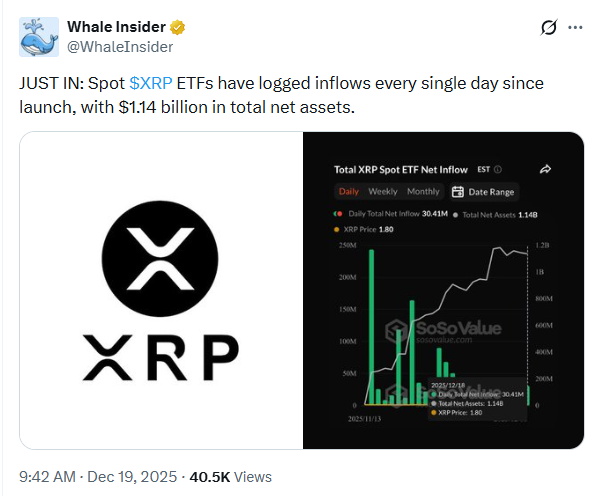Open the $XRP cashtag link
The width and height of the screenshot is (601, 496).
(153, 86)
